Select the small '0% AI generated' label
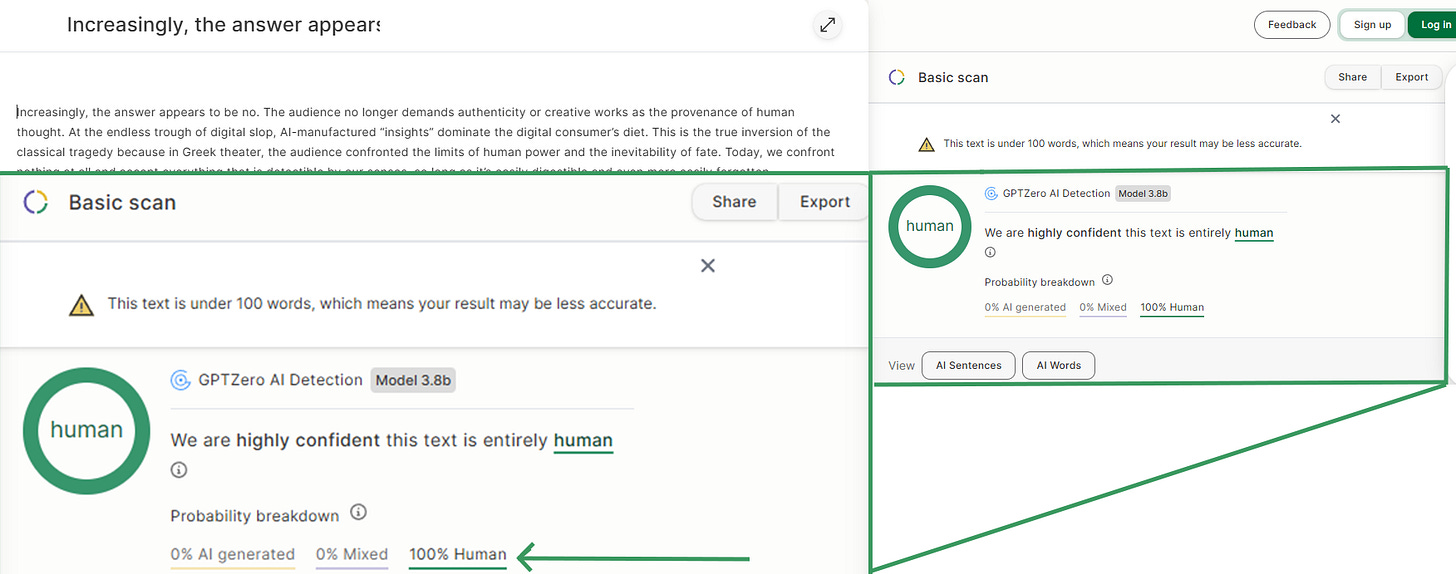 1025,308
